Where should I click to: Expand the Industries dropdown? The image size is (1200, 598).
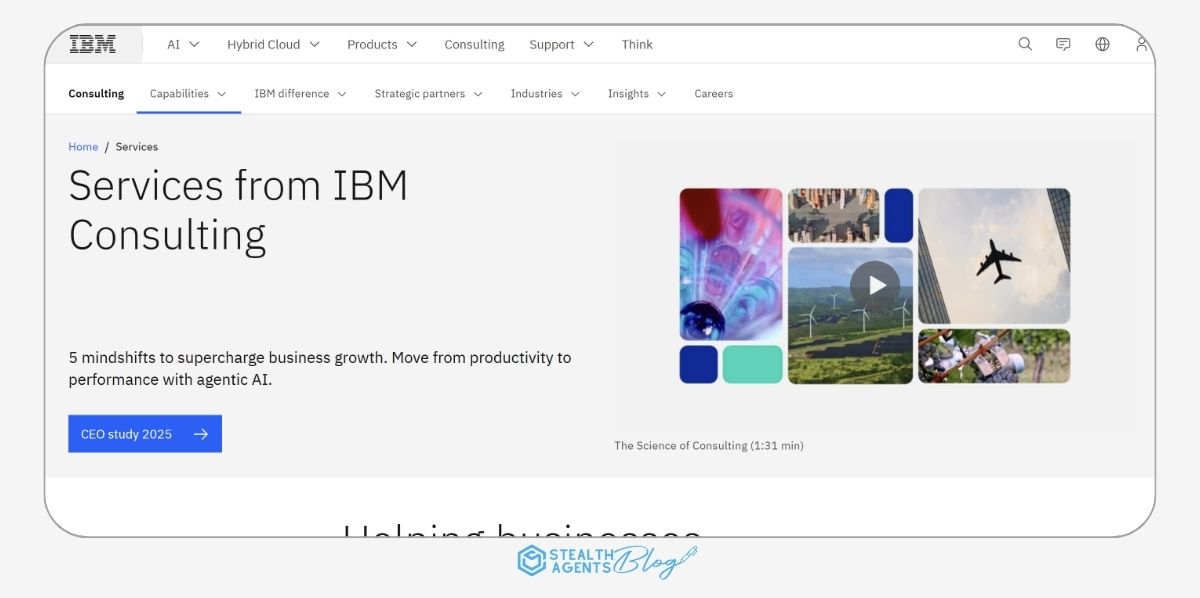coord(544,93)
